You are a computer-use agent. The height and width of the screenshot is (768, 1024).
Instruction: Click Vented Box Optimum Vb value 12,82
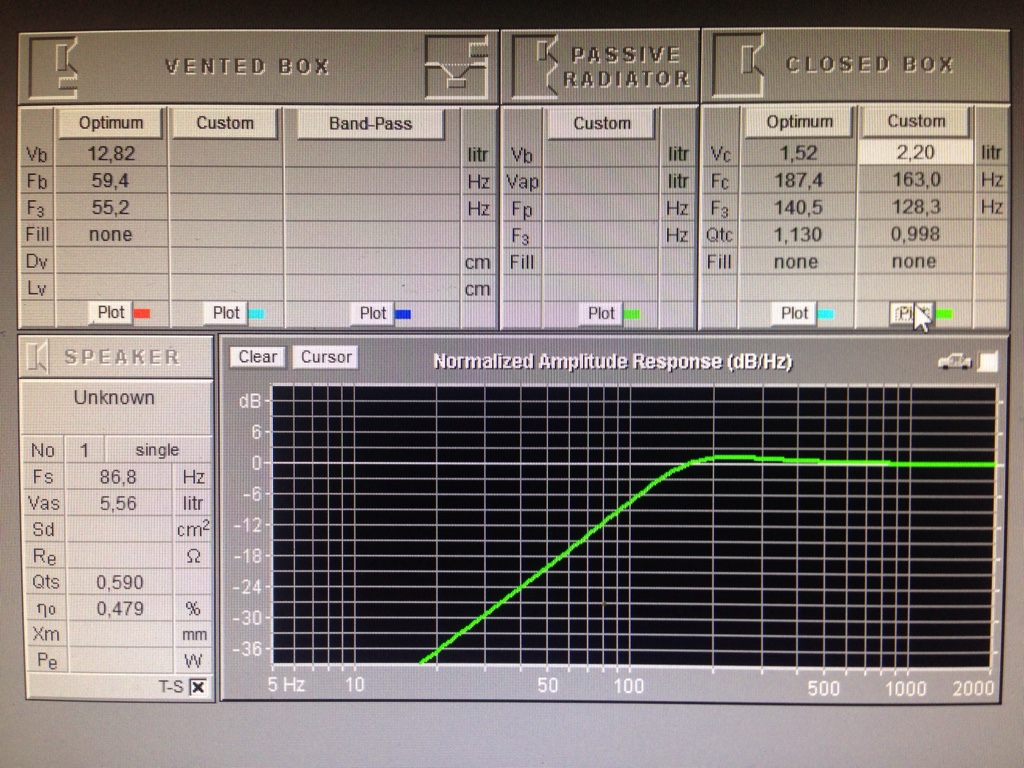(x=111, y=153)
